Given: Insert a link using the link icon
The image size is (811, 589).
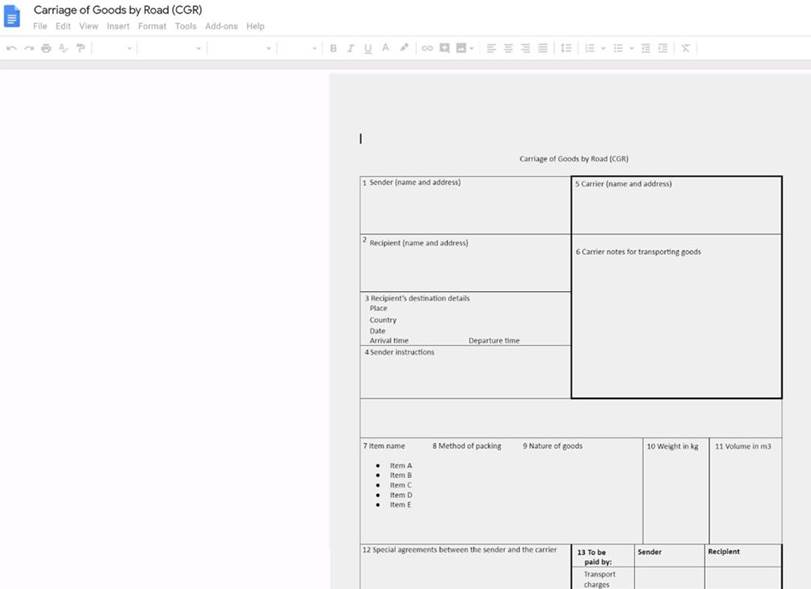Looking at the screenshot, I should 427,48.
